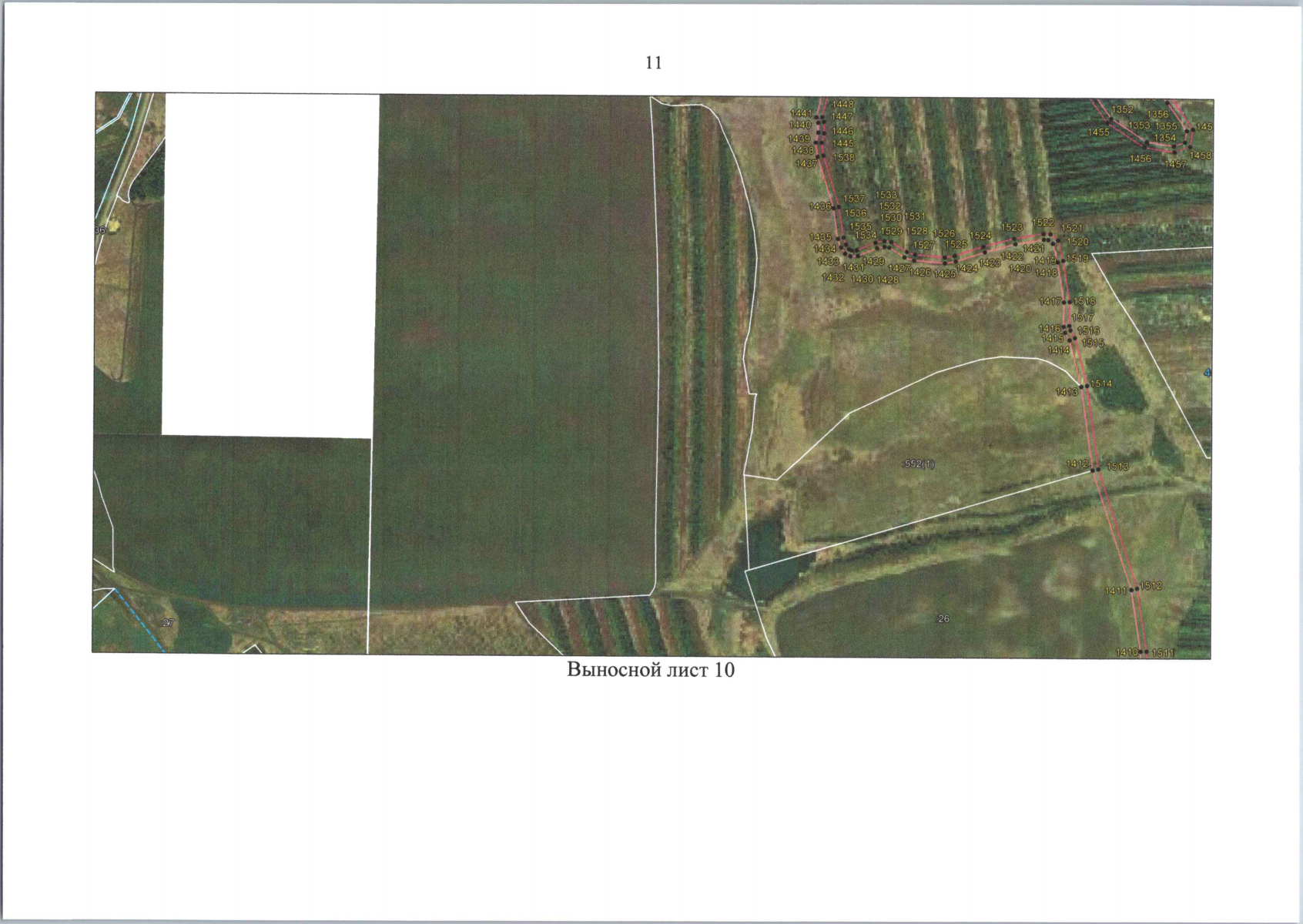Image resolution: width=1303 pixels, height=924 pixels.
Task: Click the caption "Выносной лист 10"
Action: (651, 670)
